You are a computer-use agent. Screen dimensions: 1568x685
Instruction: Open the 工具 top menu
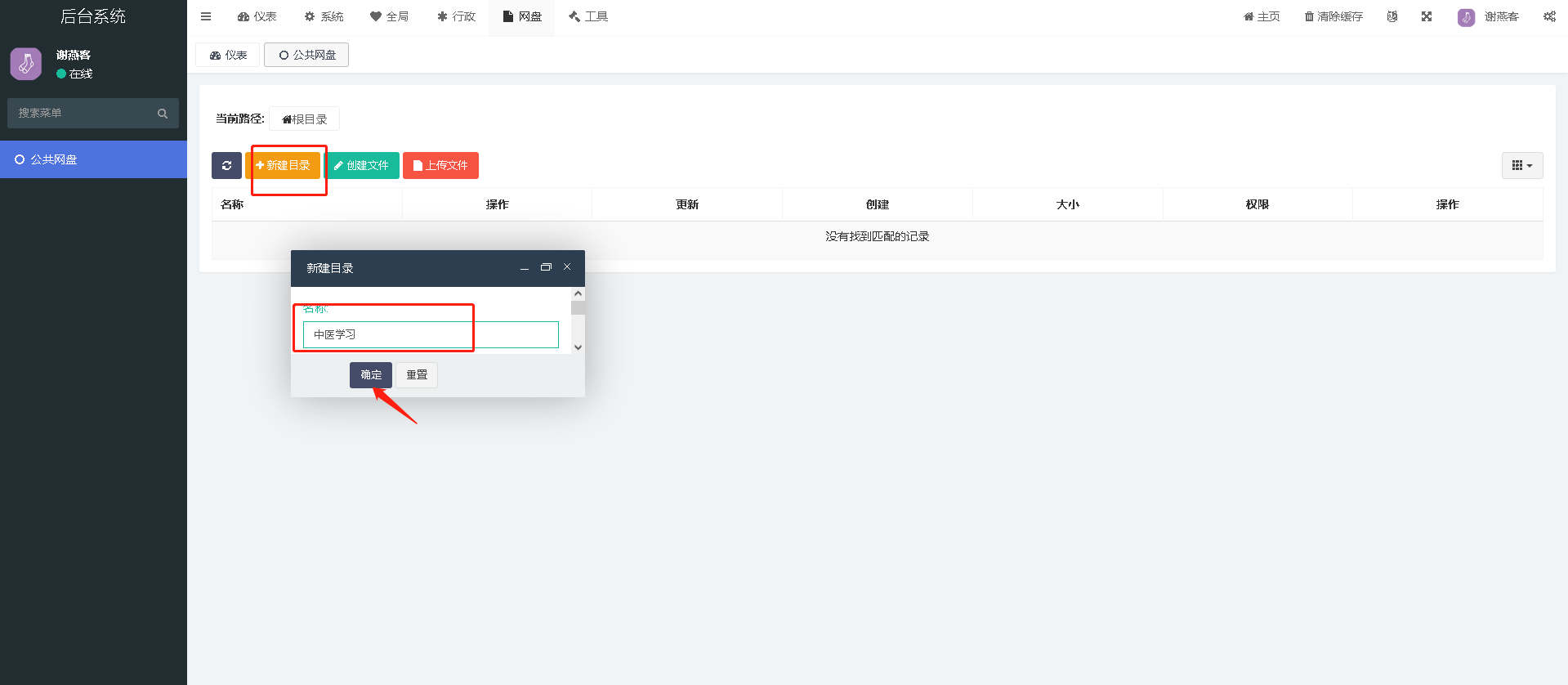588,16
